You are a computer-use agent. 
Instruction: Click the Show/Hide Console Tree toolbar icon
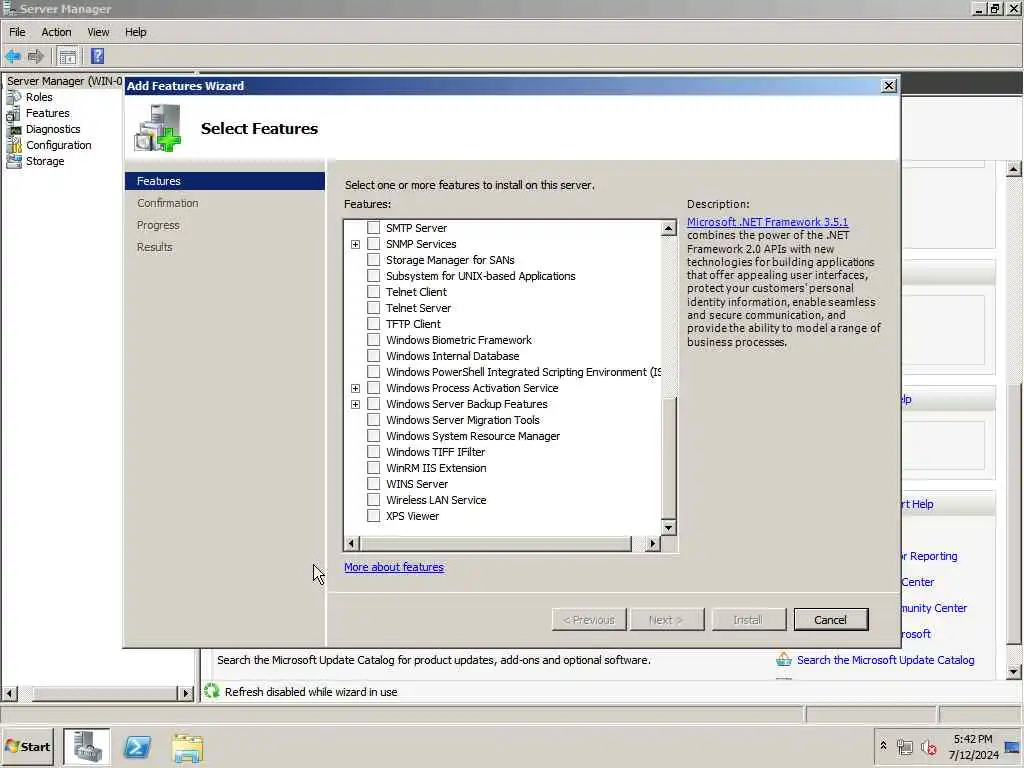click(67, 57)
